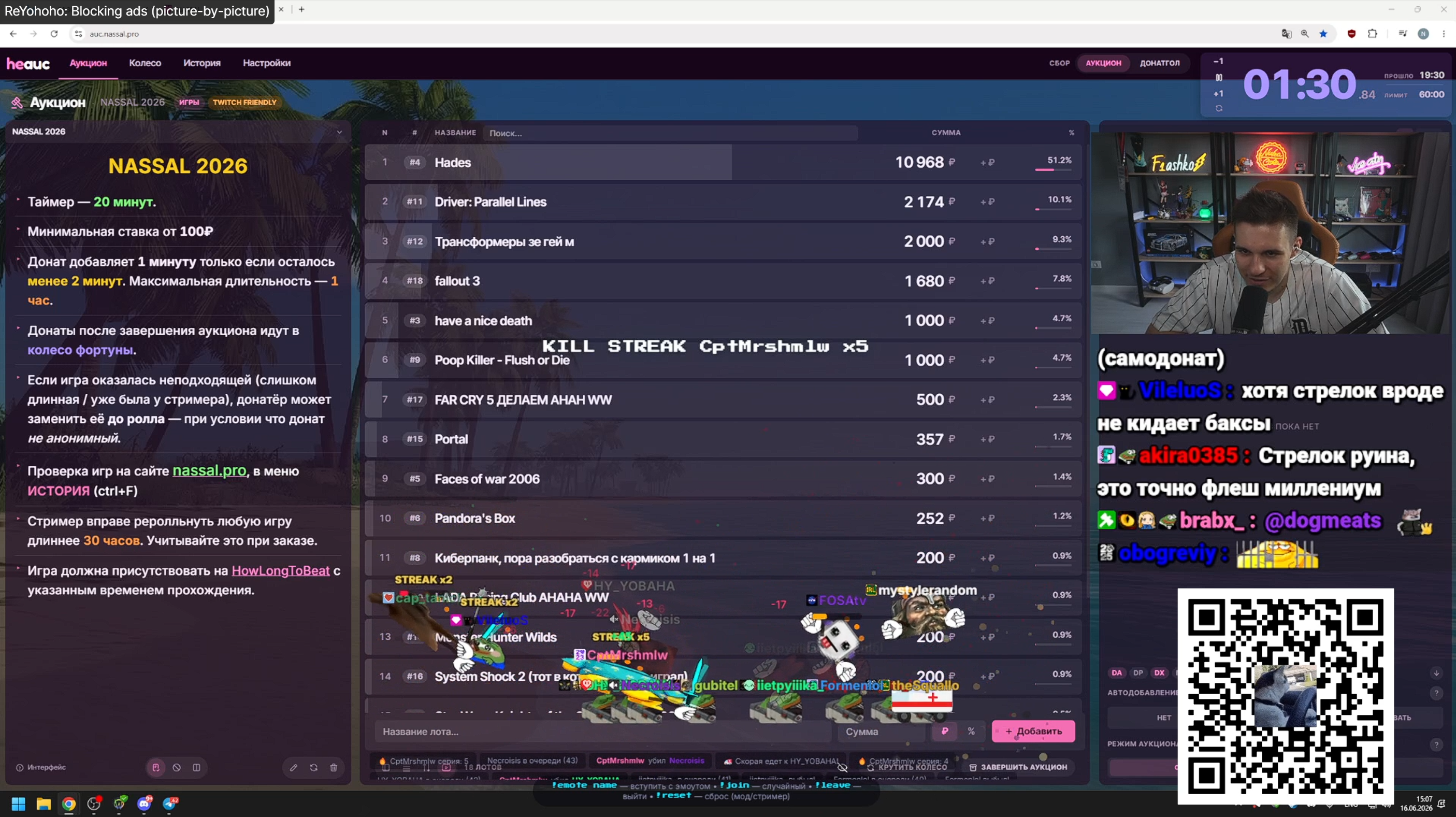Open the История tab
The image size is (1456, 817).
(x=202, y=63)
